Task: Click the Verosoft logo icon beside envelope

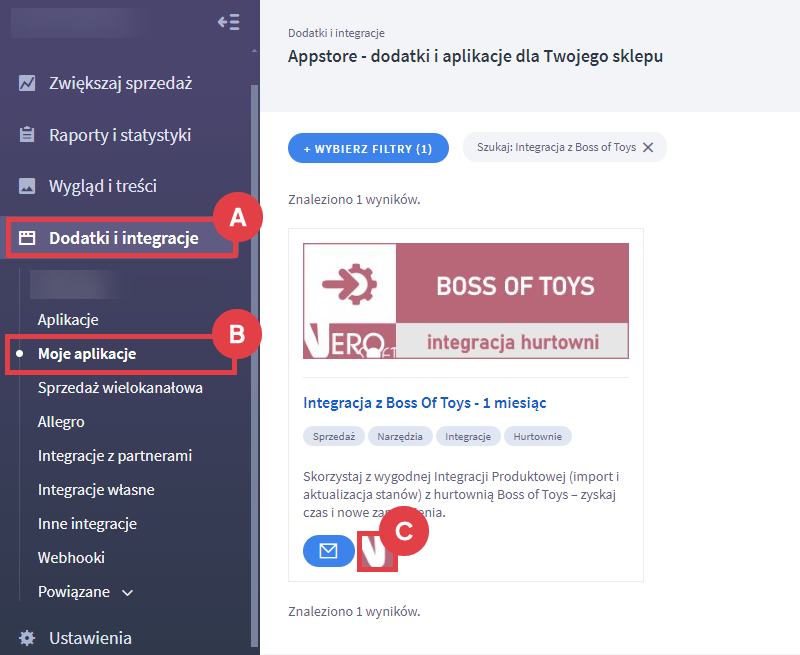Action: click(x=377, y=551)
